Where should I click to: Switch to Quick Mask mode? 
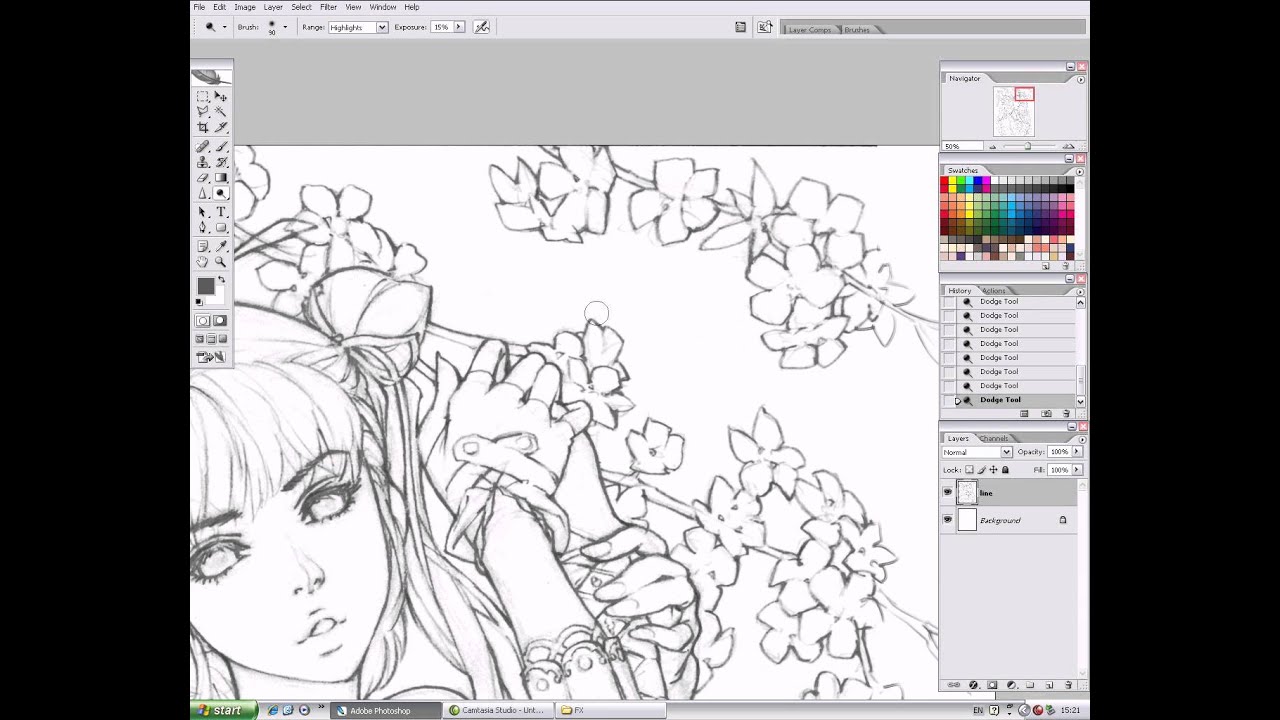(221, 321)
